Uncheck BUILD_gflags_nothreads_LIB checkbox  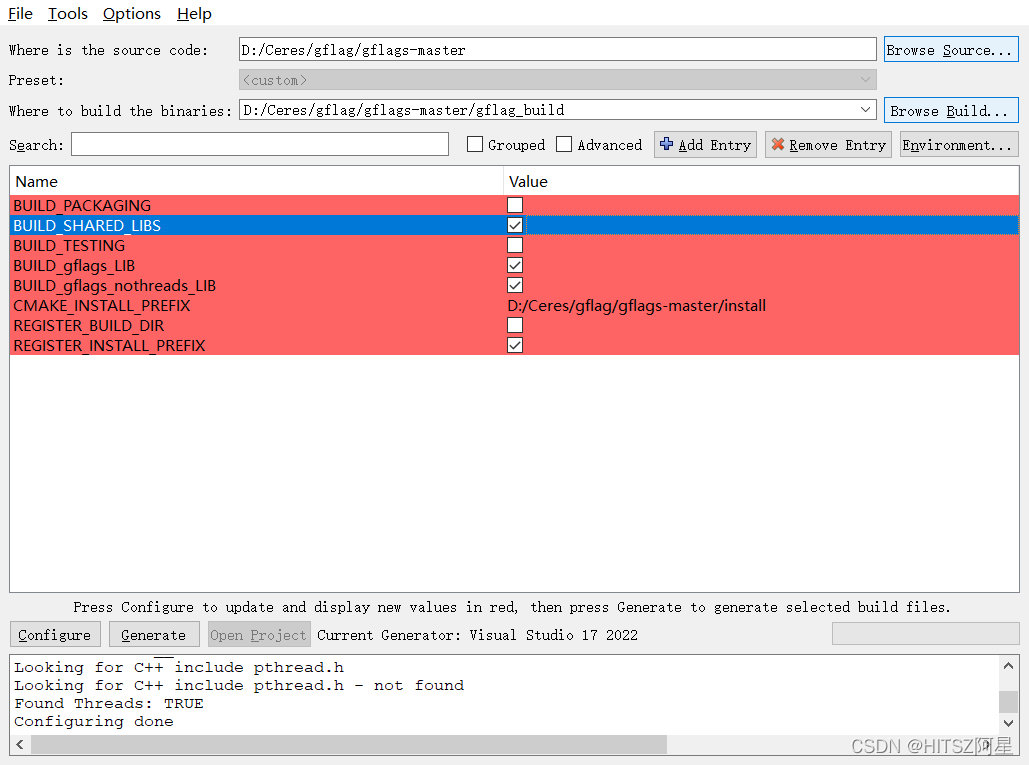coord(515,285)
